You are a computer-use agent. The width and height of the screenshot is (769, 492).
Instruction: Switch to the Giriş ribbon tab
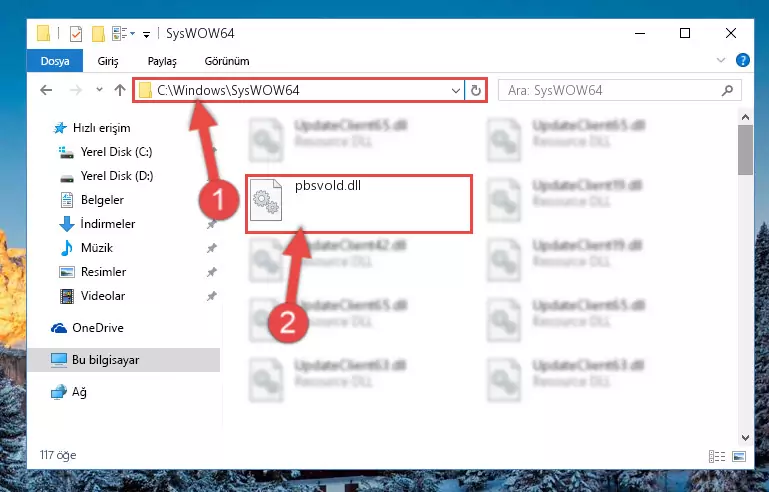click(x=108, y=61)
